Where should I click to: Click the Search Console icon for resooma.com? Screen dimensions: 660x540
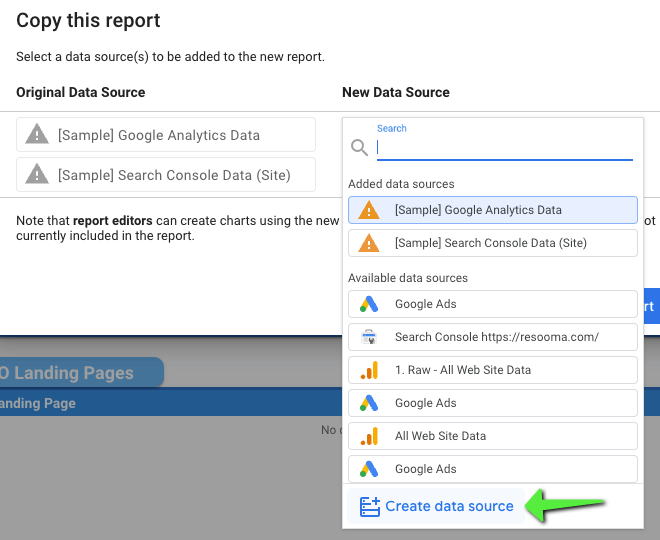369,337
